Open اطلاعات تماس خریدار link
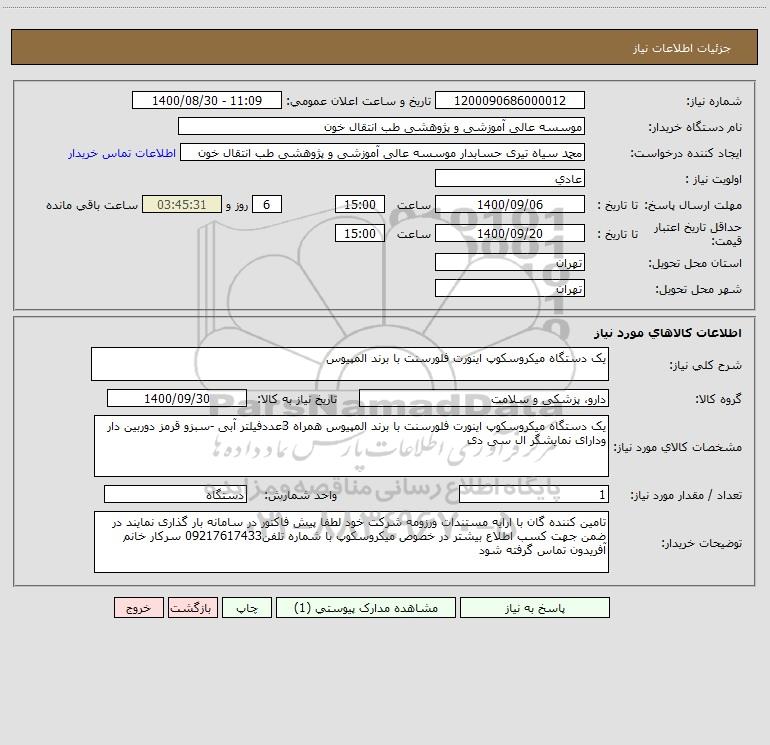This screenshot has width=770, height=745. (122, 153)
